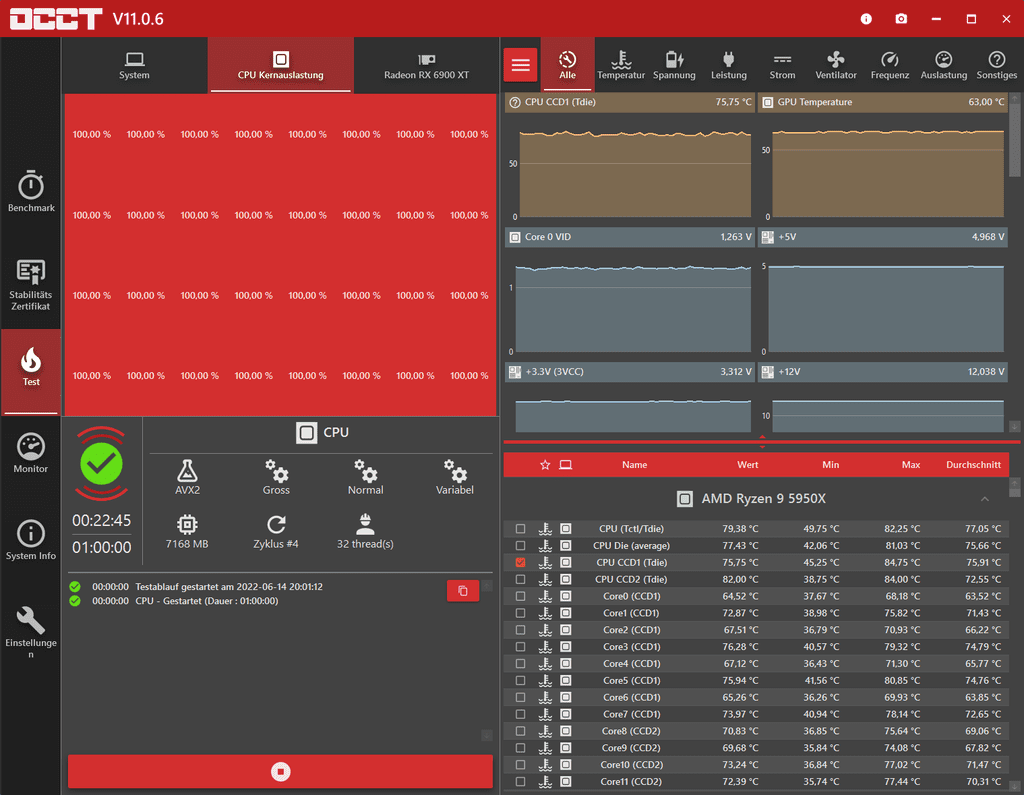Sort table by Max column
This screenshot has height=795, width=1024.
click(x=911, y=464)
